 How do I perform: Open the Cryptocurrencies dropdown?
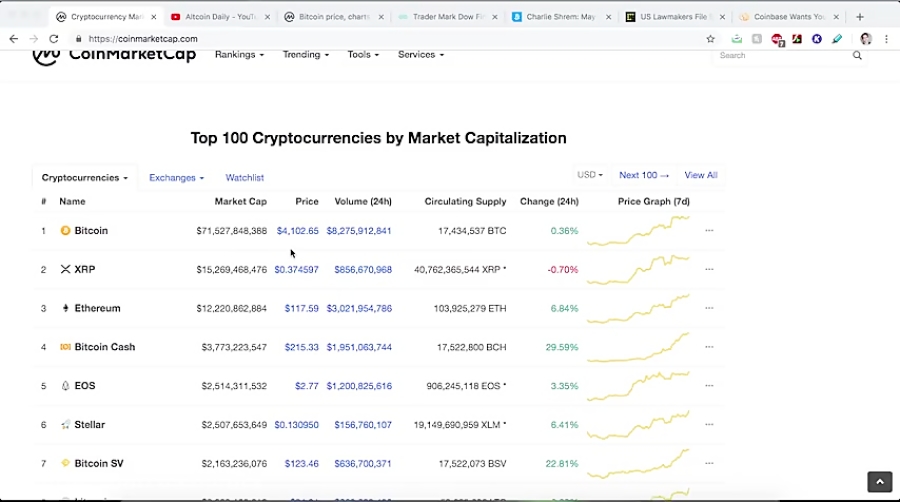click(84, 178)
